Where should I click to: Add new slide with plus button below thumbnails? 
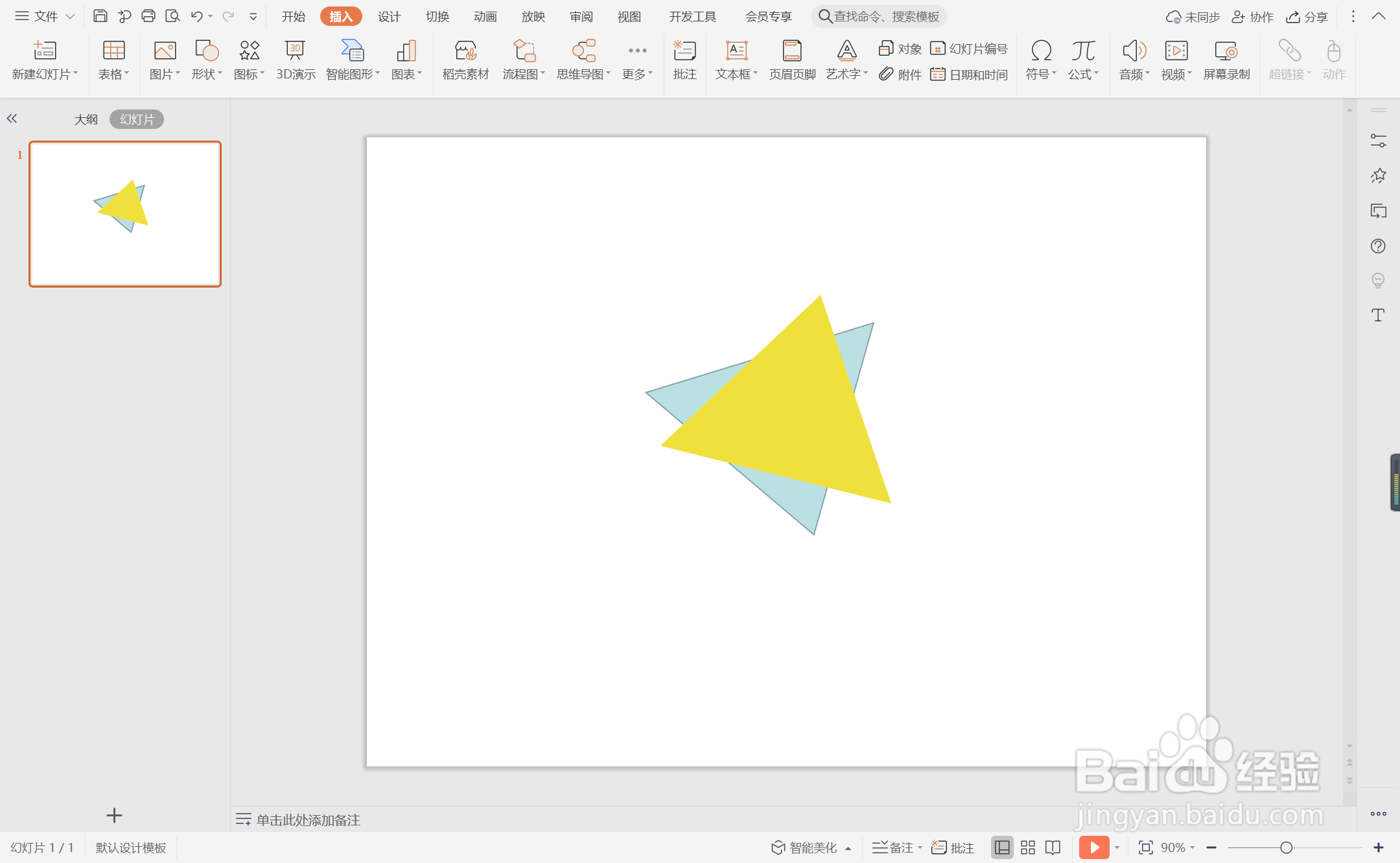pyautogui.click(x=114, y=815)
